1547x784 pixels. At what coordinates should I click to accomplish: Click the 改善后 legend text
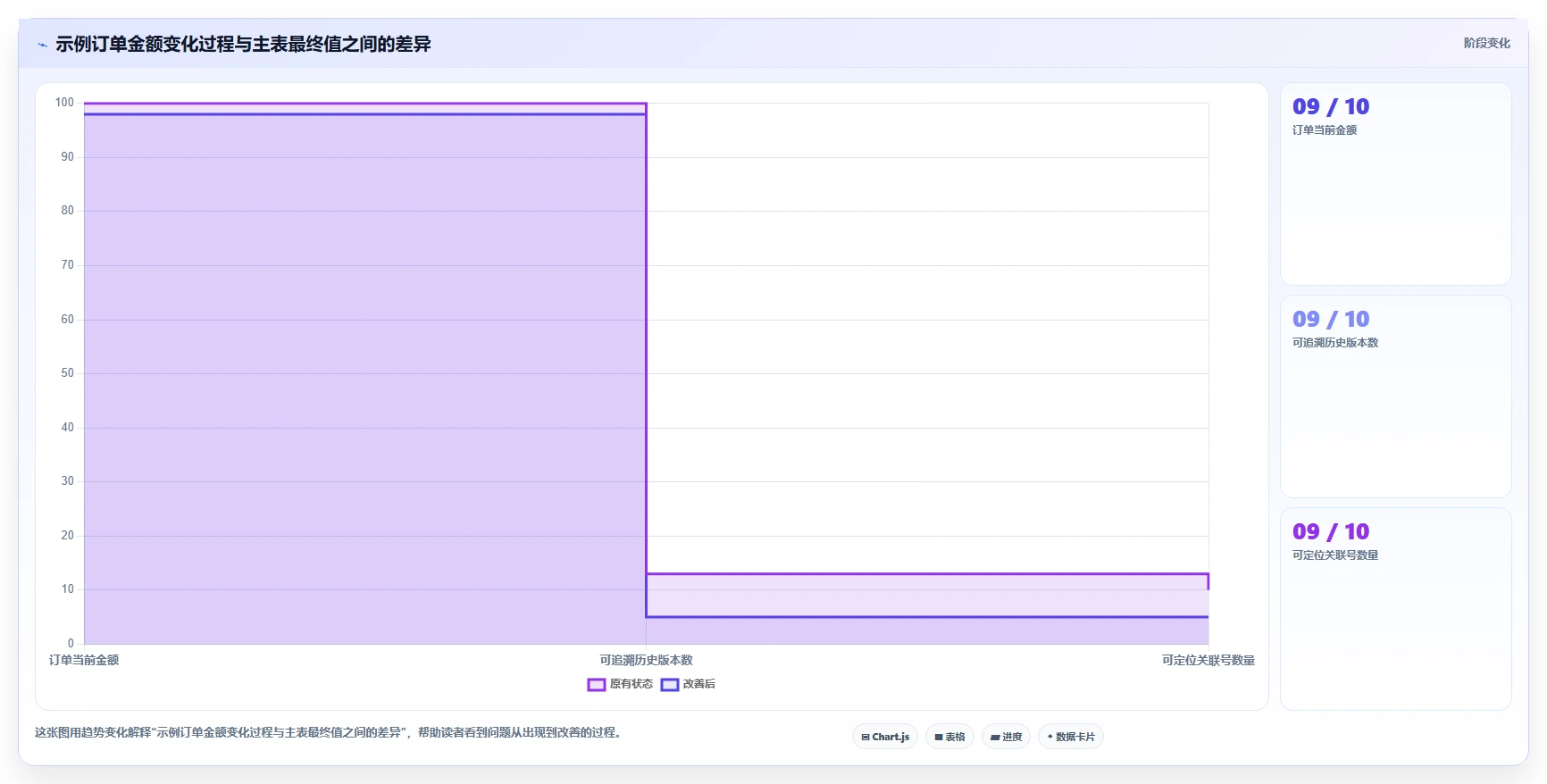click(x=699, y=684)
